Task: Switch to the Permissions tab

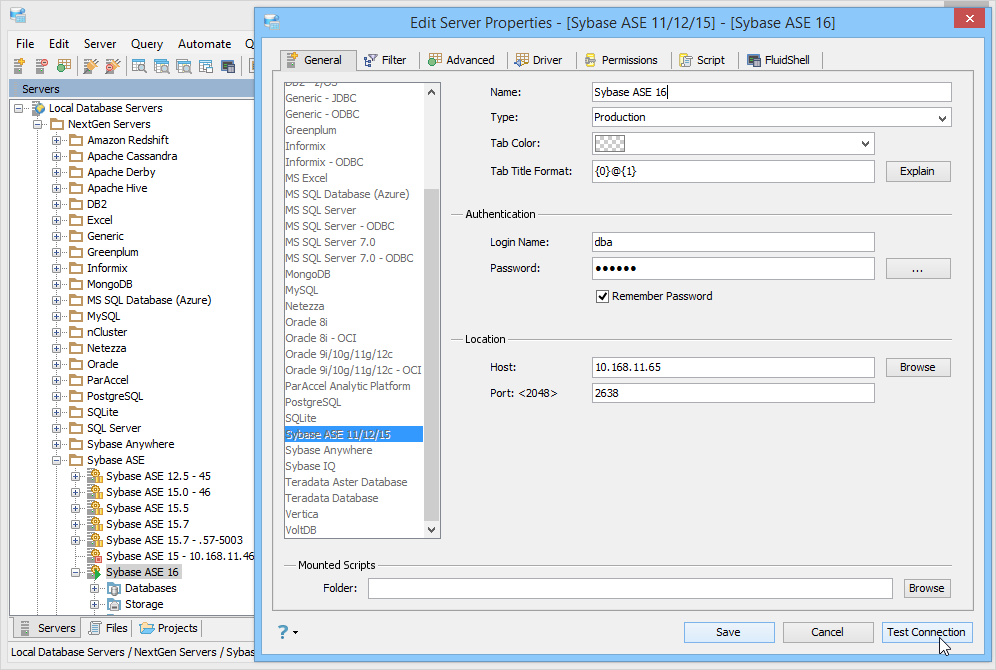Action: [621, 60]
